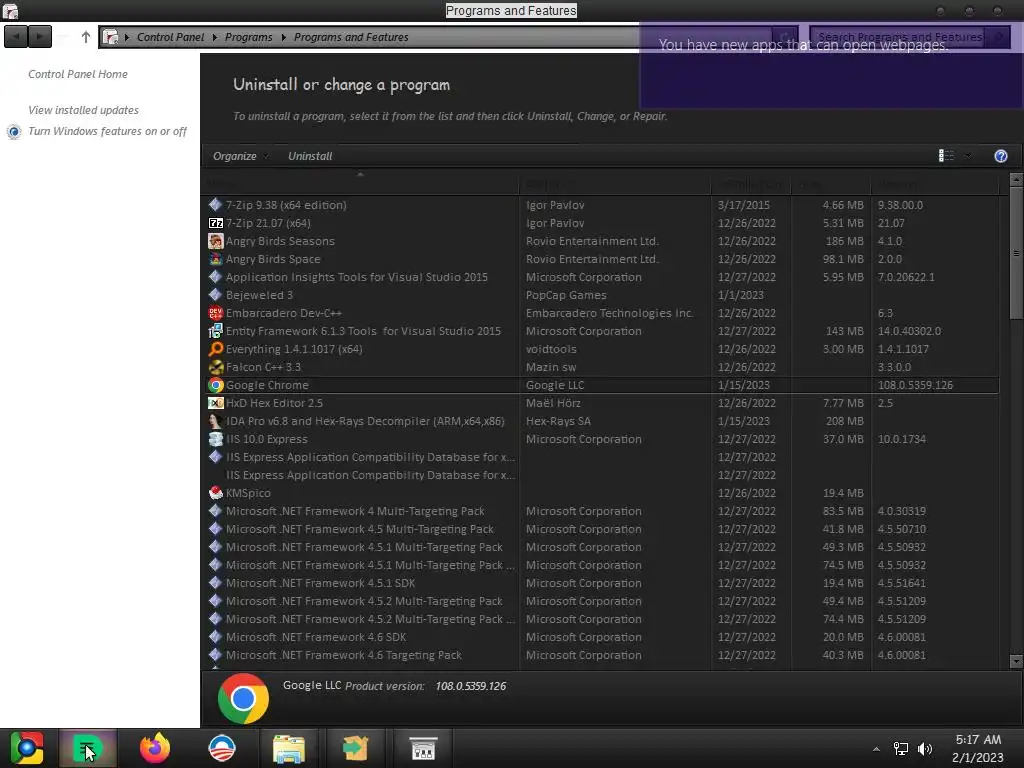The width and height of the screenshot is (1024, 768).
Task: Click the Bejeweled 3 installer icon
Action: pyautogui.click(x=216, y=295)
